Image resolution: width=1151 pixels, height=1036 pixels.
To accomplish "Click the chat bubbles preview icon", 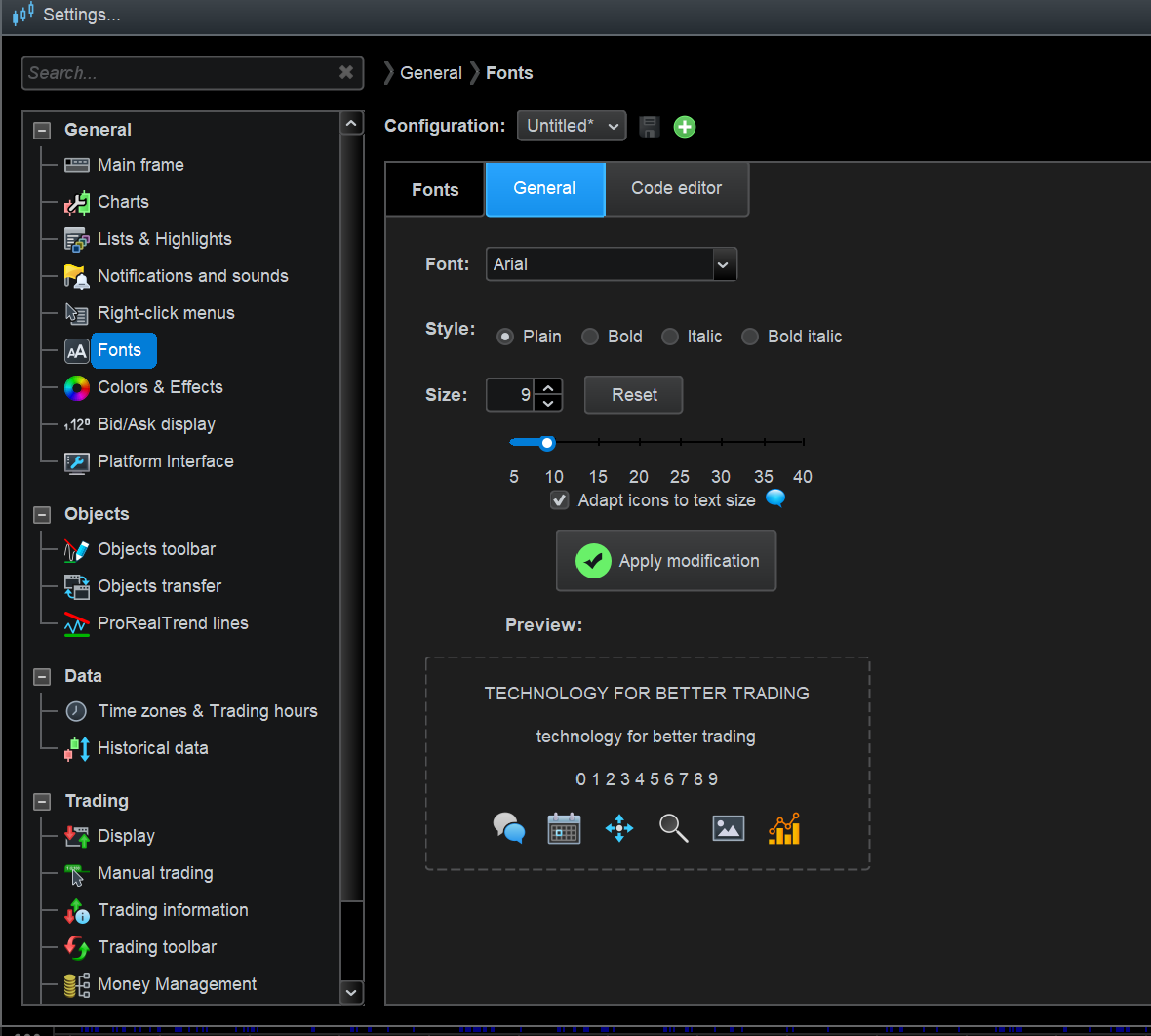I will point(509,828).
